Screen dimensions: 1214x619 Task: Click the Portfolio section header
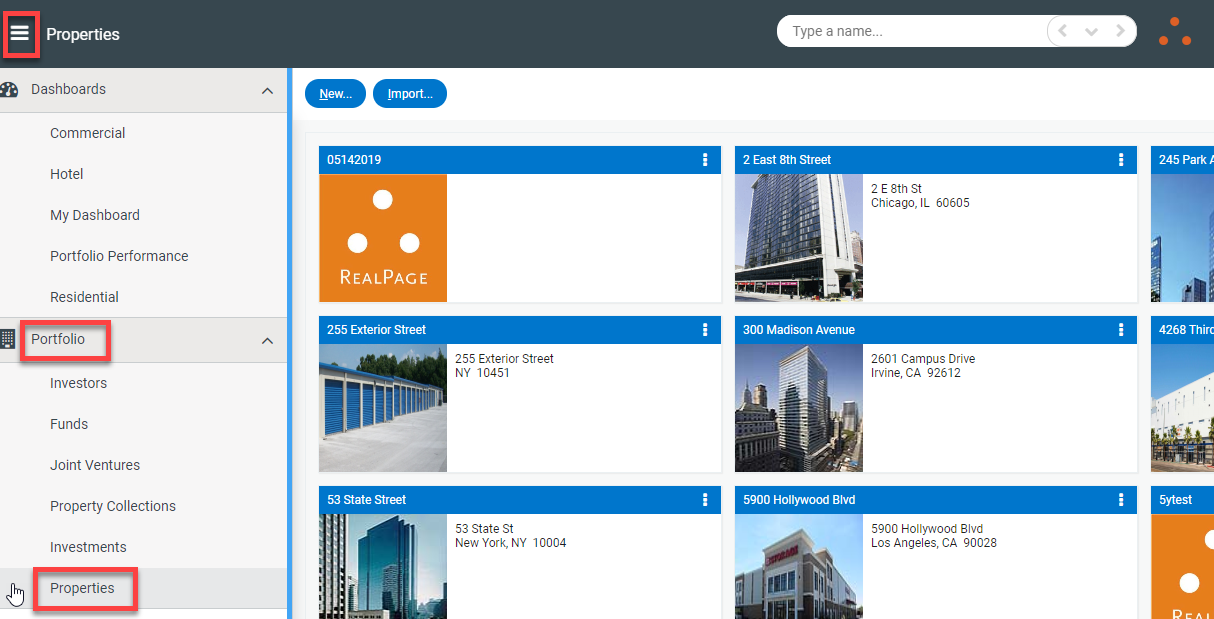pyautogui.click(x=143, y=340)
